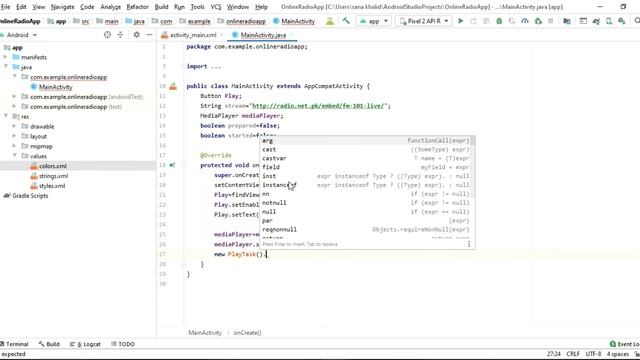The height and width of the screenshot is (360, 640).
Task: Open the completion popup options menu dots
Action: [469, 244]
